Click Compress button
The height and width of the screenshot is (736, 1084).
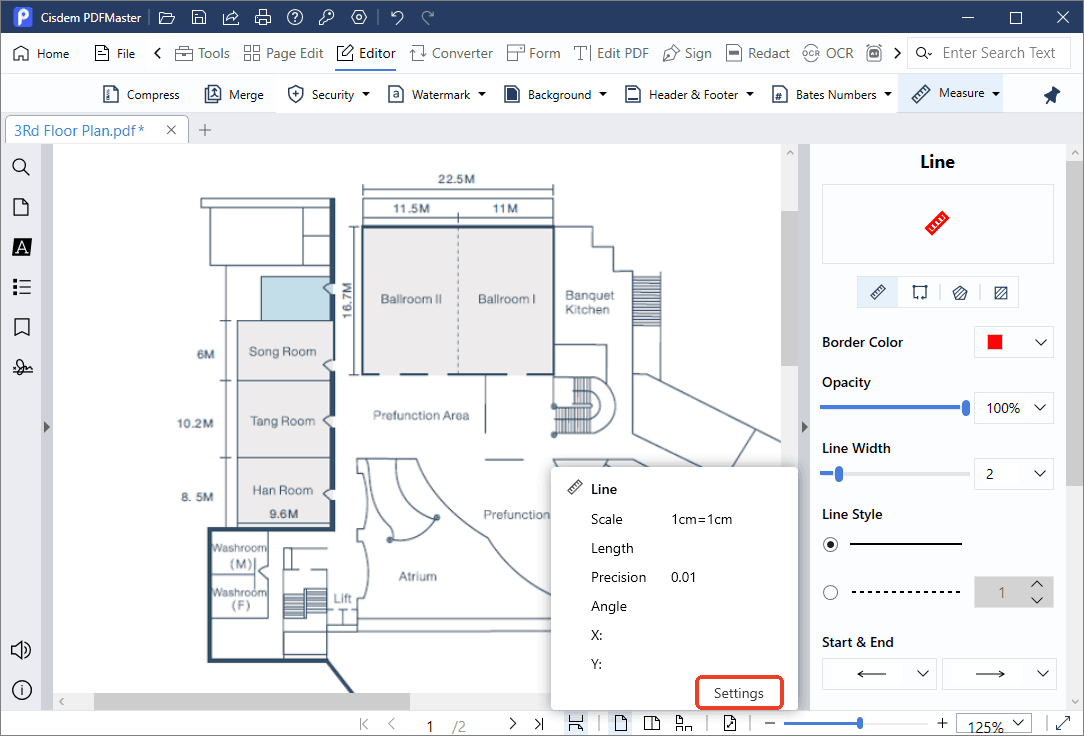pyautogui.click(x=141, y=95)
